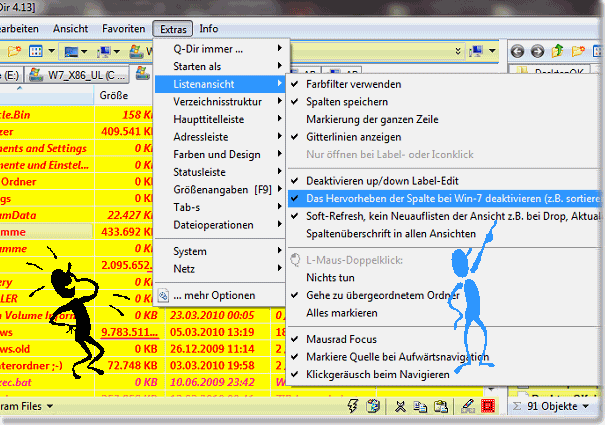Open Haupttitelleiste submenu
Screen dimensions: 605x425
(x=220, y=119)
